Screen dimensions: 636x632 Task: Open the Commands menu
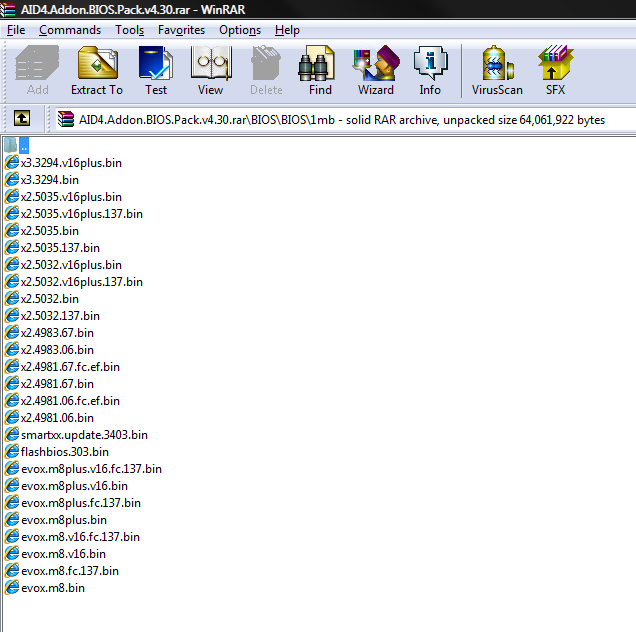click(70, 30)
